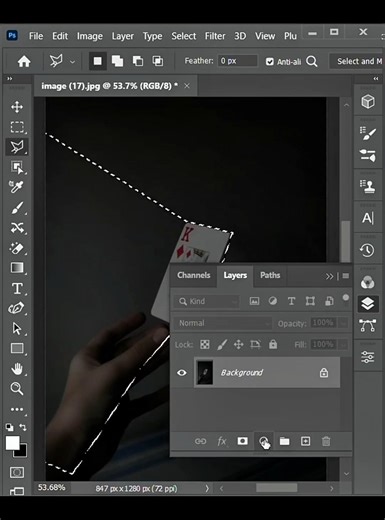Open the File menu
This screenshot has width=385, height=520.
pyautogui.click(x=36, y=36)
